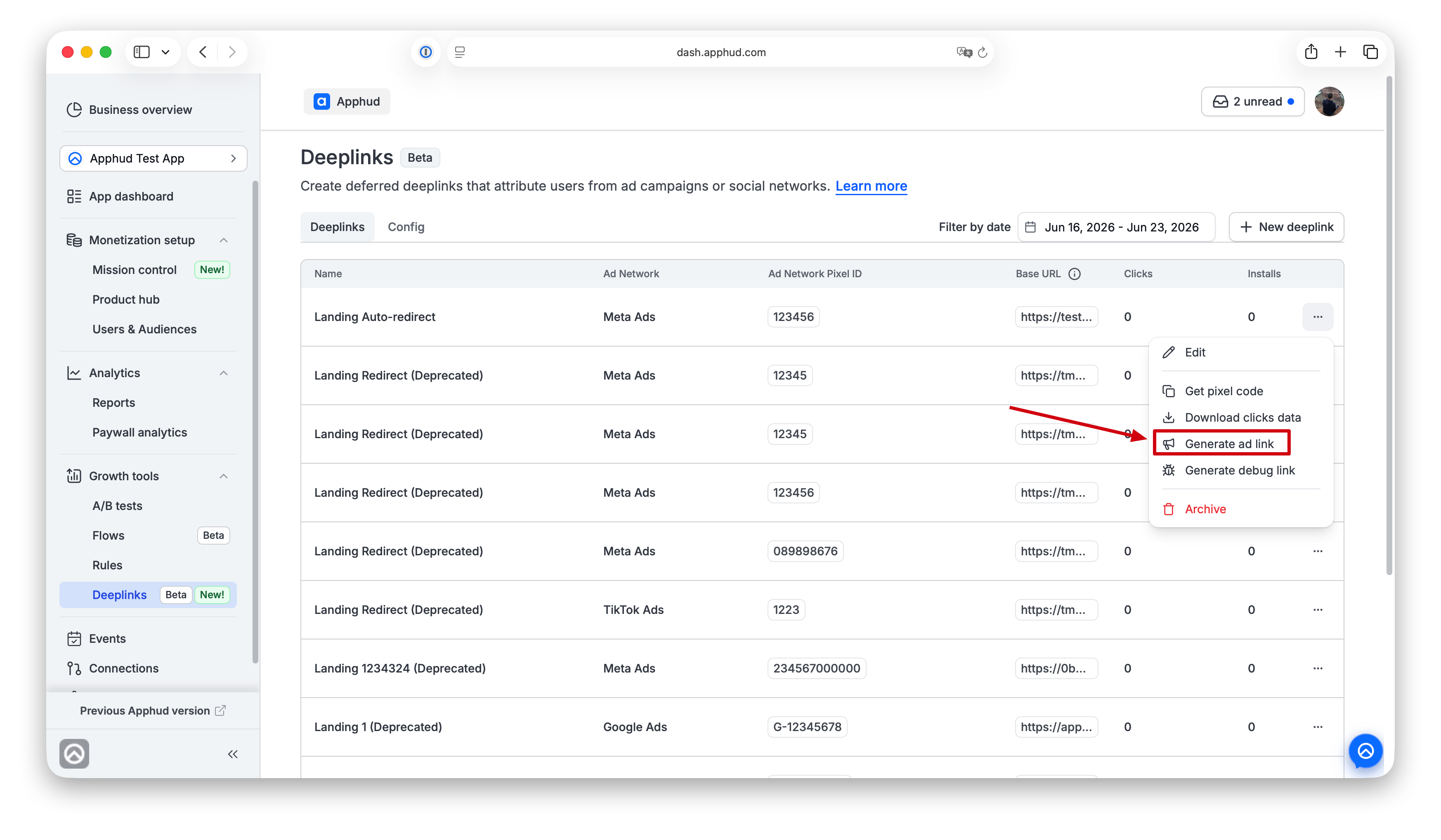Select Edit in context menu
This screenshot has height=840, width=1441.
tap(1241, 352)
